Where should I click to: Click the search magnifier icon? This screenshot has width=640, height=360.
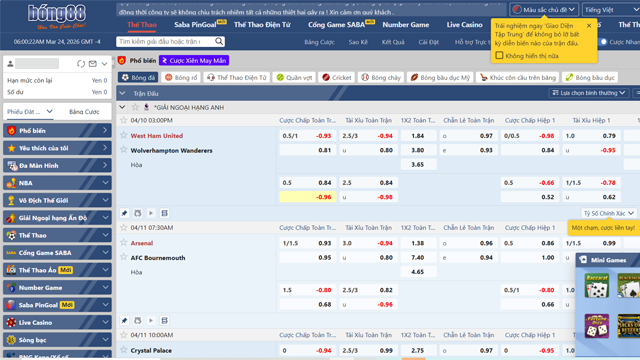pos(219,41)
